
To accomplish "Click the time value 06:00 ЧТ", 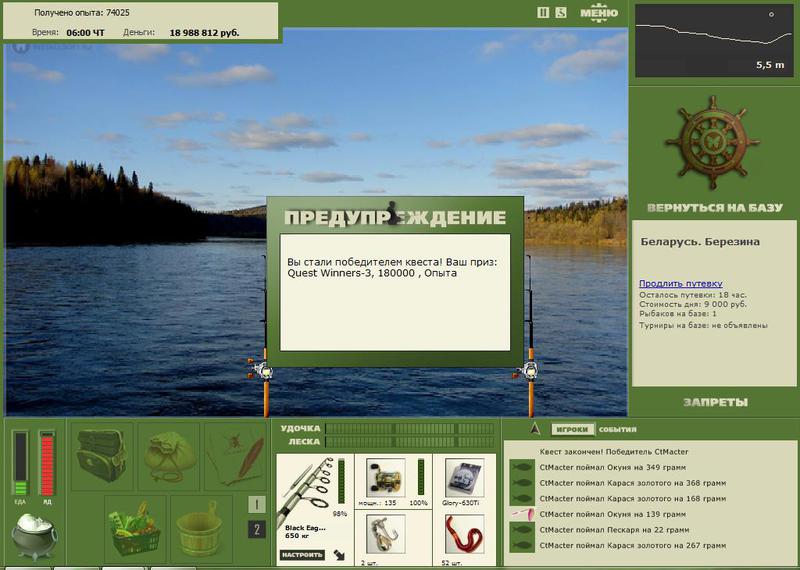I will (x=85, y=33).
